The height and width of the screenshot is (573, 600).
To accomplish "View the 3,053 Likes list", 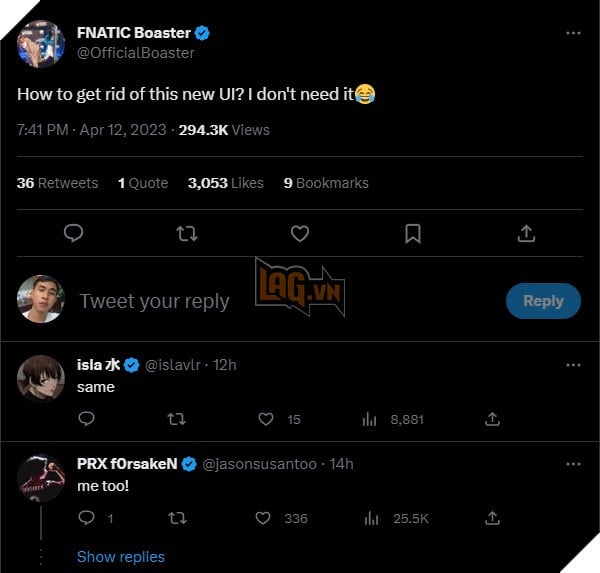I will pos(226,183).
